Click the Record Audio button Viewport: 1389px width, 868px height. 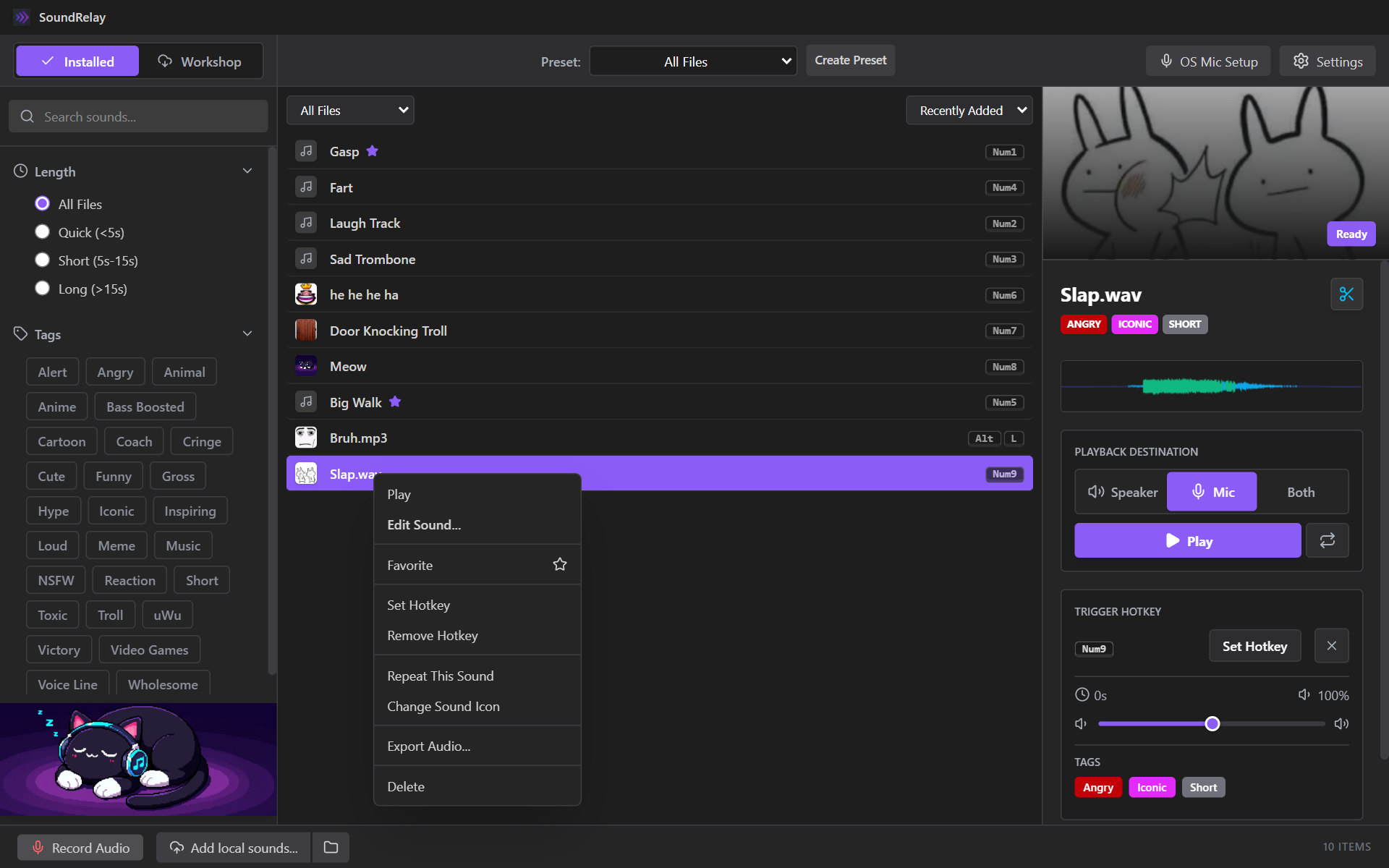(80, 848)
